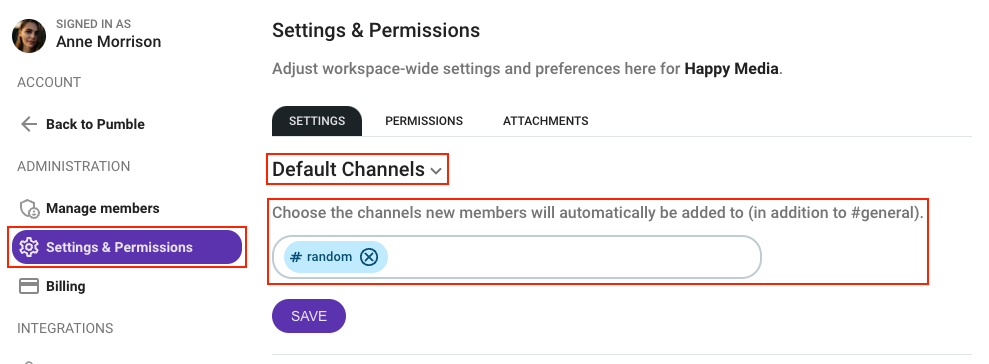Save default channel changes with the SAVE button
The width and height of the screenshot is (989, 364).
309,316
